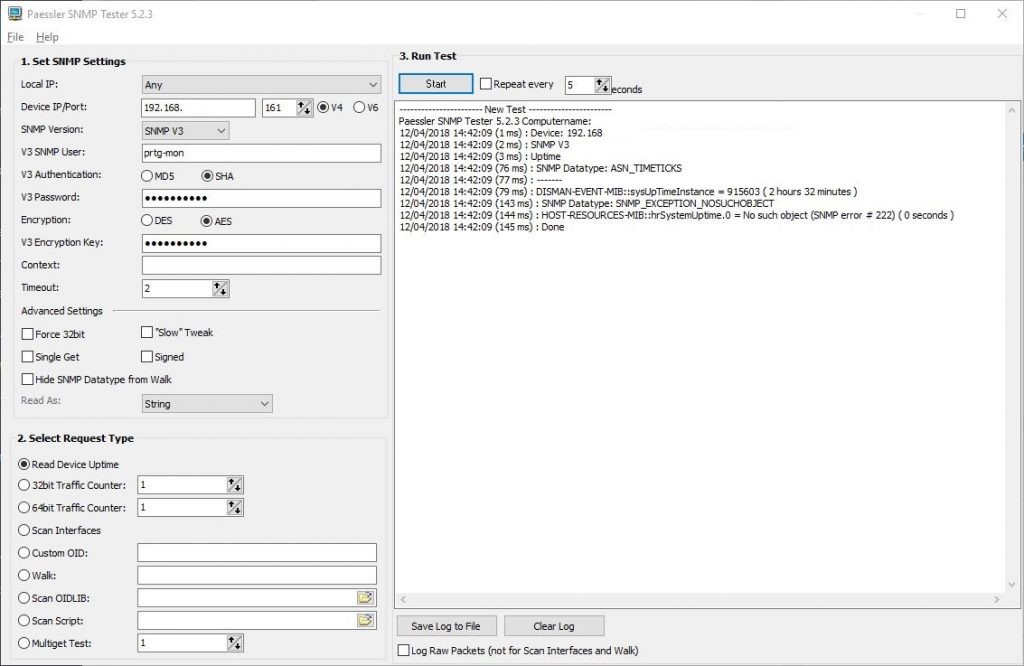The image size is (1024, 666).
Task: Enable Log Raw Packets checkbox
Action: [x=404, y=650]
